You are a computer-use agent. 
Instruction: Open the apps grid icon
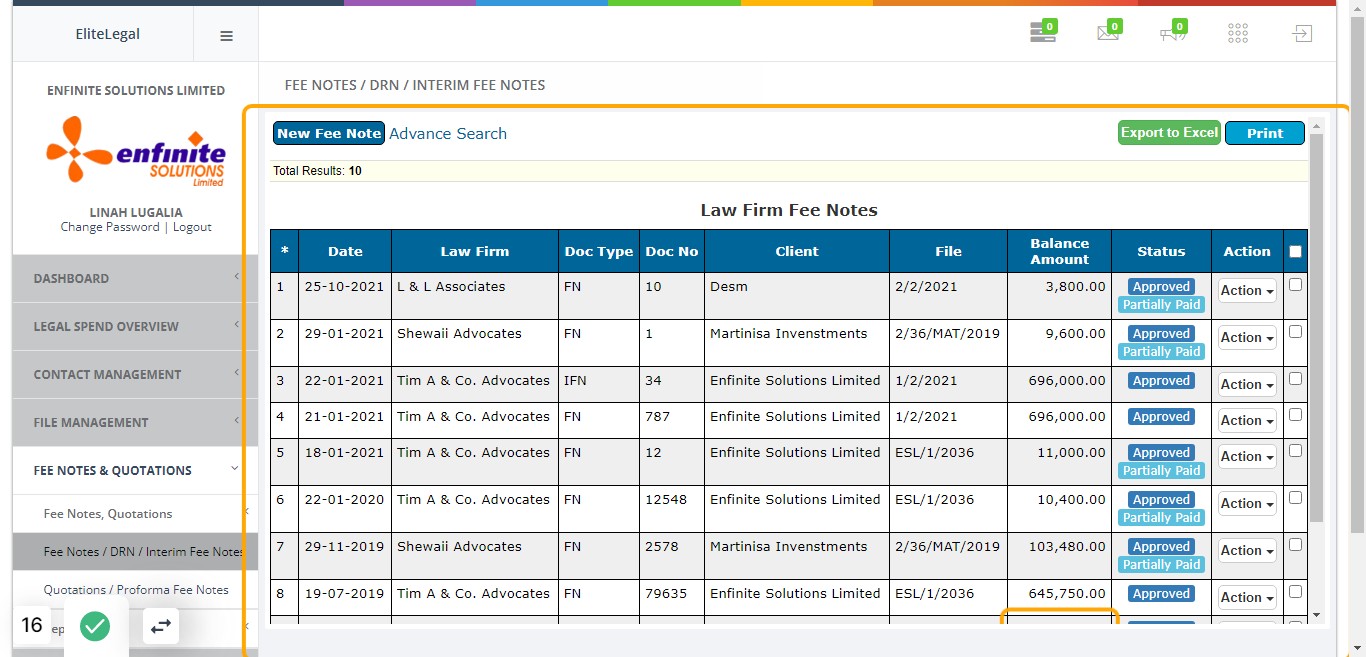1238,34
